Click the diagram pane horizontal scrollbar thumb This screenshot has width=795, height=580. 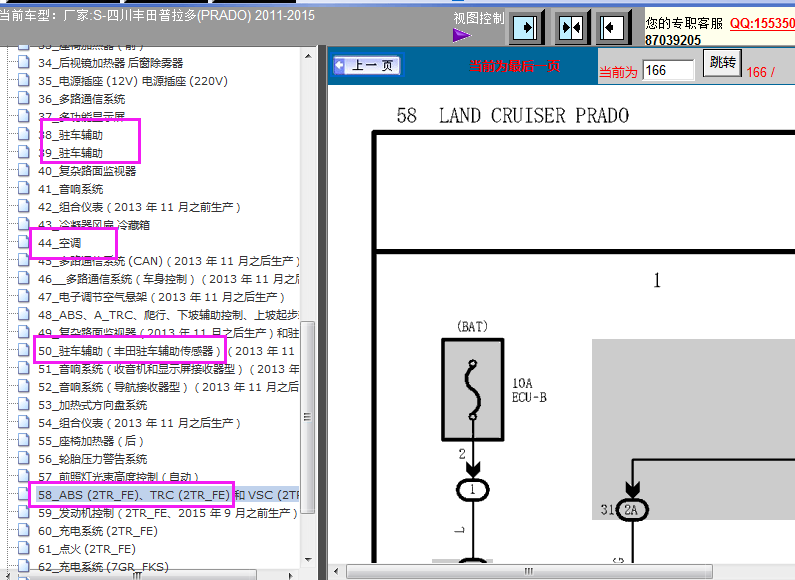529,571
